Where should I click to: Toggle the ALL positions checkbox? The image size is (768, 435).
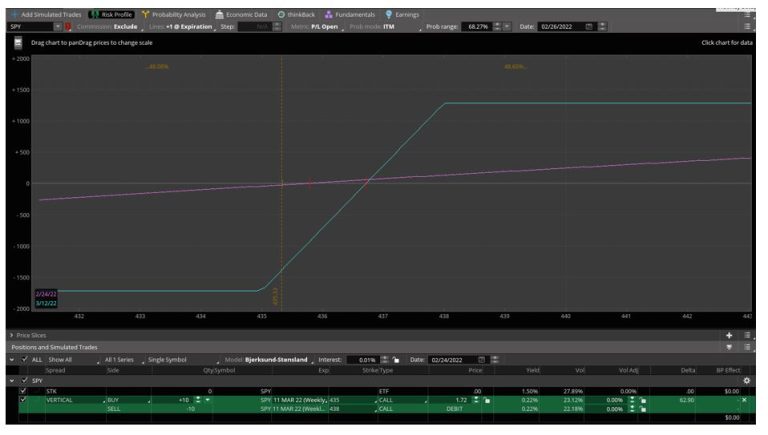[24, 360]
